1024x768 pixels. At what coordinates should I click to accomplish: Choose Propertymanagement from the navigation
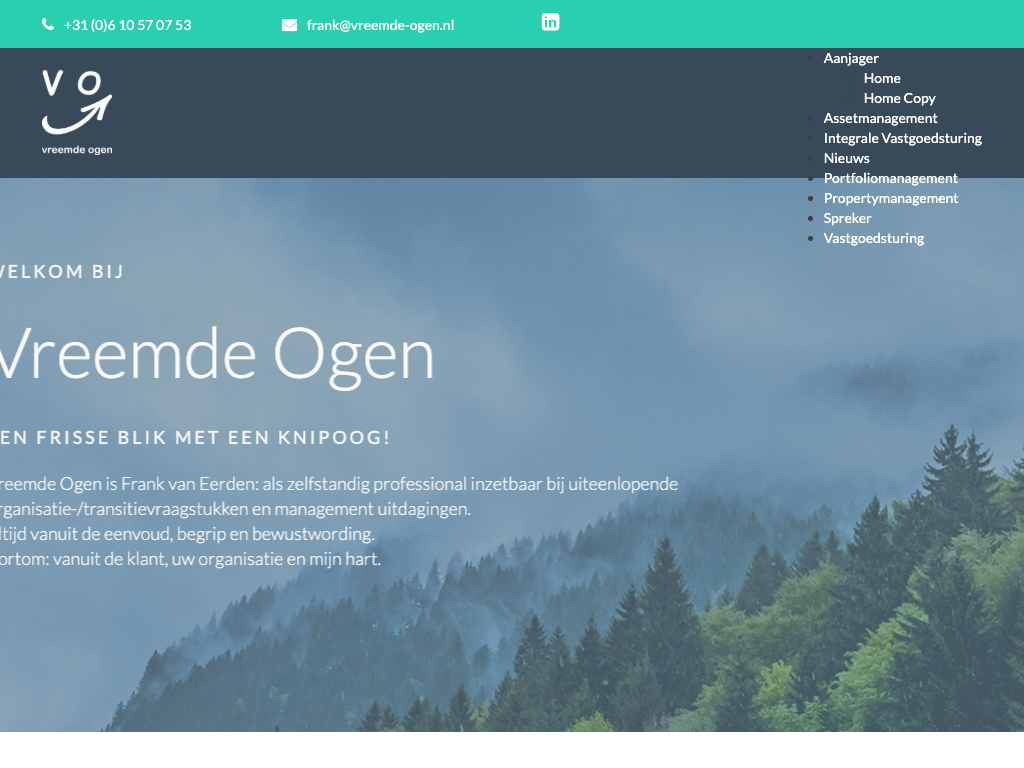coord(890,198)
